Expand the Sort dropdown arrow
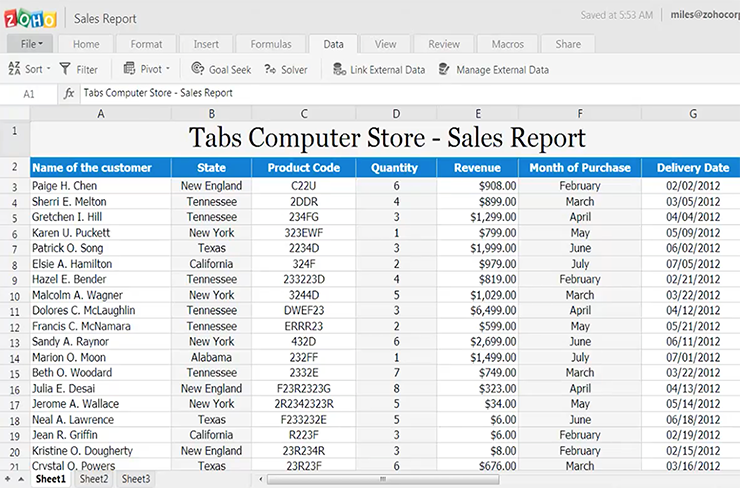This screenshot has width=740, height=488. (x=50, y=69)
